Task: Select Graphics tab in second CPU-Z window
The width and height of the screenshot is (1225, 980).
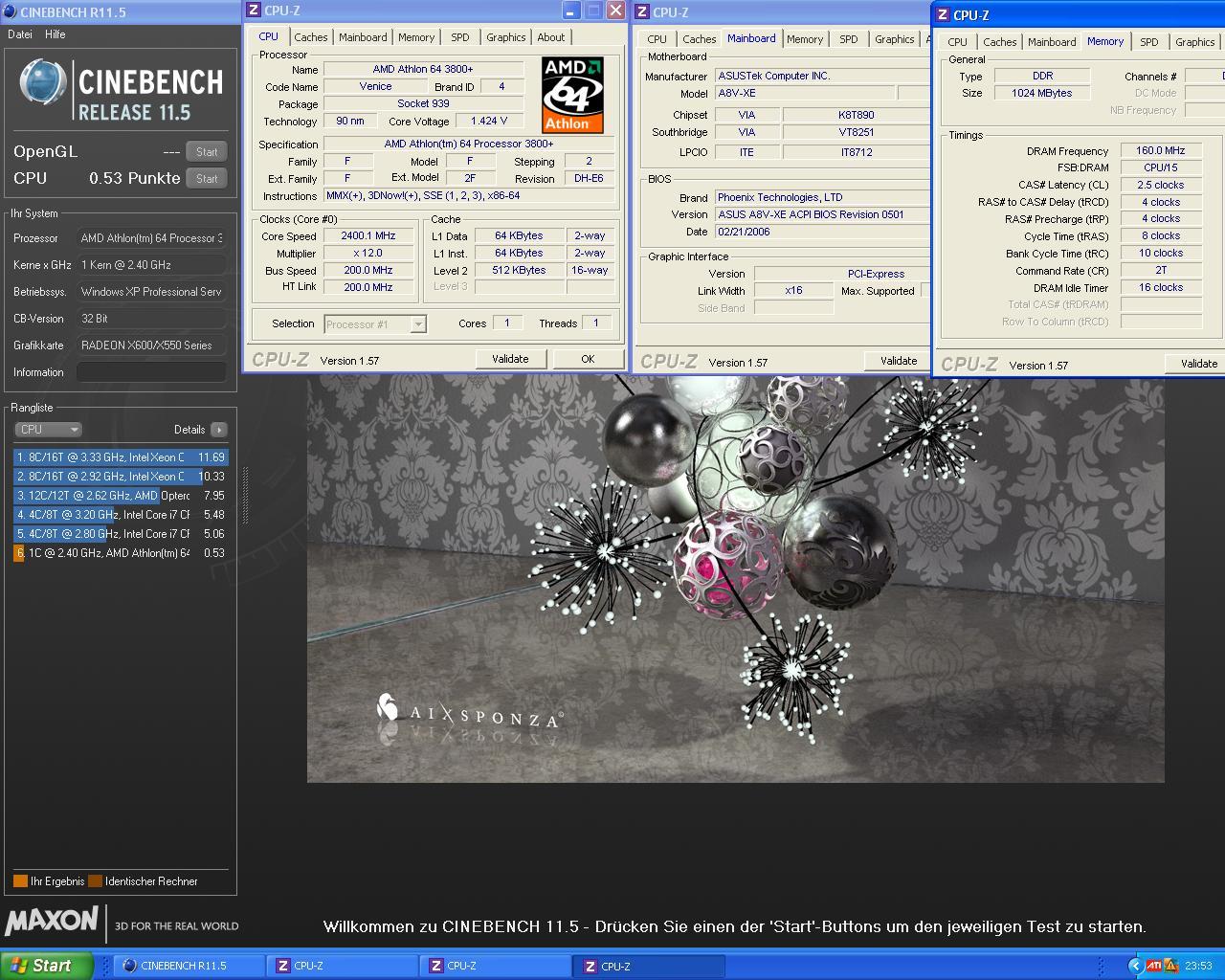Action: click(x=894, y=39)
